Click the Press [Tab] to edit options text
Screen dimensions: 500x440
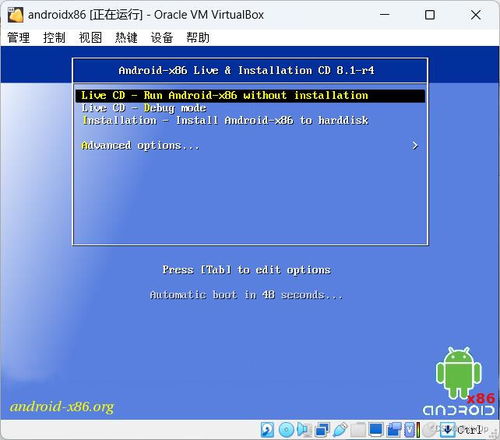[247, 270]
